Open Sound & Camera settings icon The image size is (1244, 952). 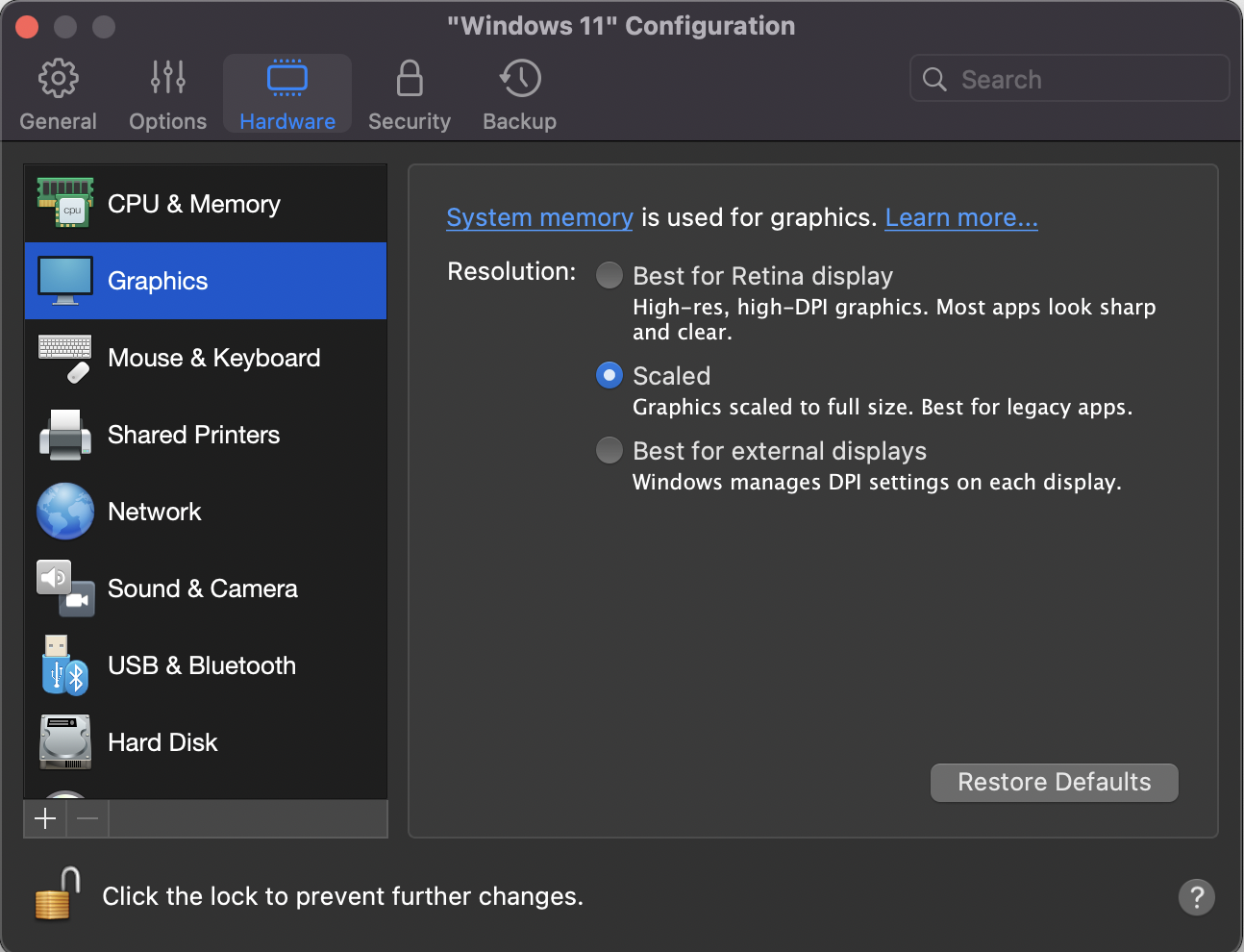click(65, 589)
